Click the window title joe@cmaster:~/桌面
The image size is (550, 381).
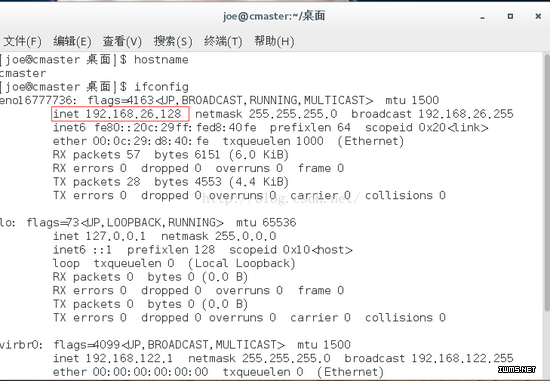click(x=274, y=16)
